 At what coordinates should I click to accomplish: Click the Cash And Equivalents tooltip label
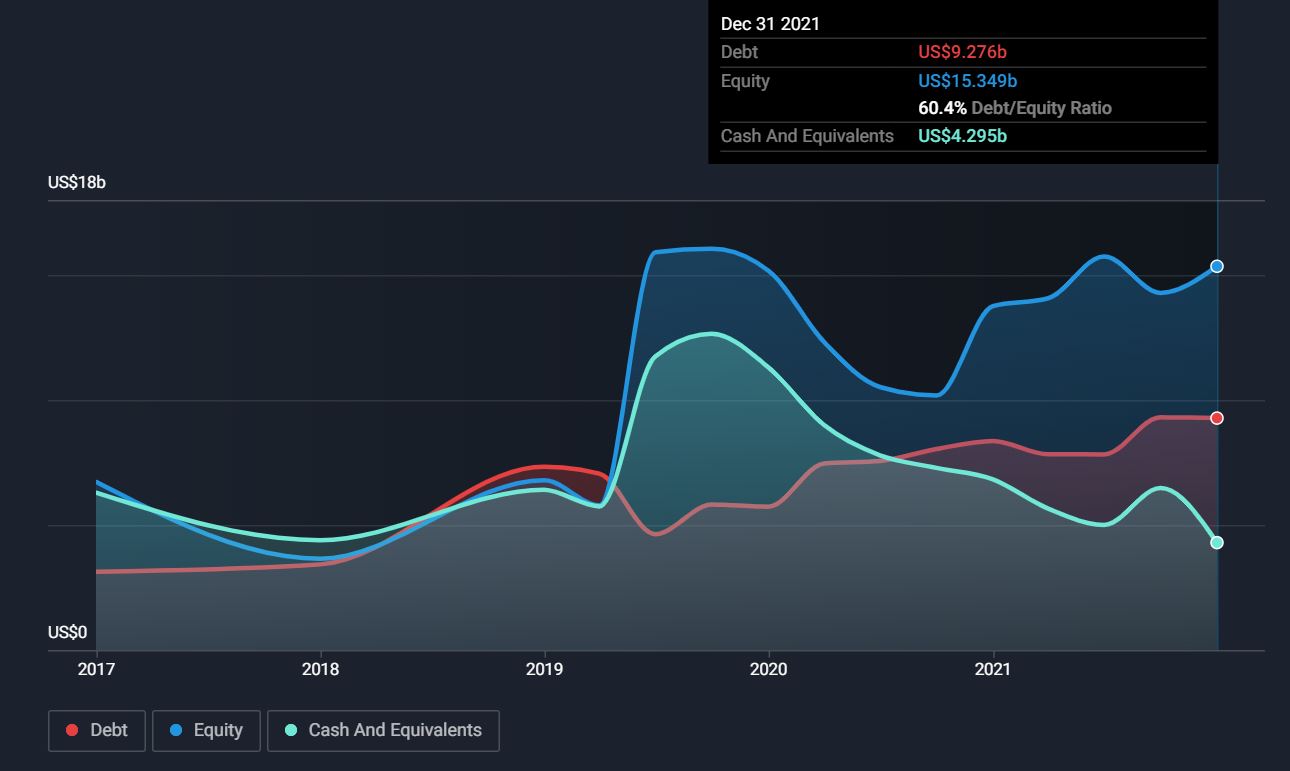coord(807,136)
